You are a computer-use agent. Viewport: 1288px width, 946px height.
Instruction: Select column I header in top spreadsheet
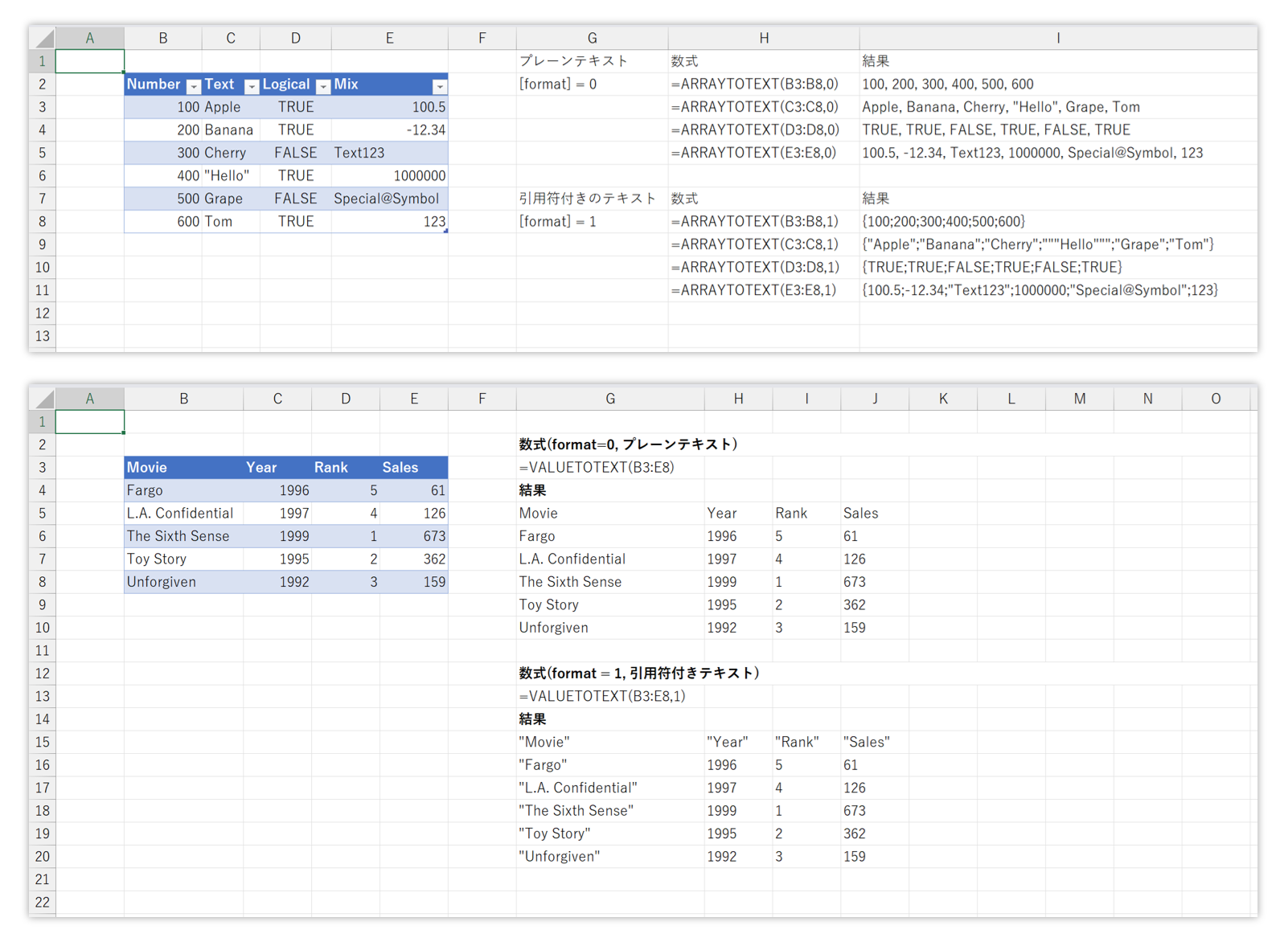(x=1058, y=38)
